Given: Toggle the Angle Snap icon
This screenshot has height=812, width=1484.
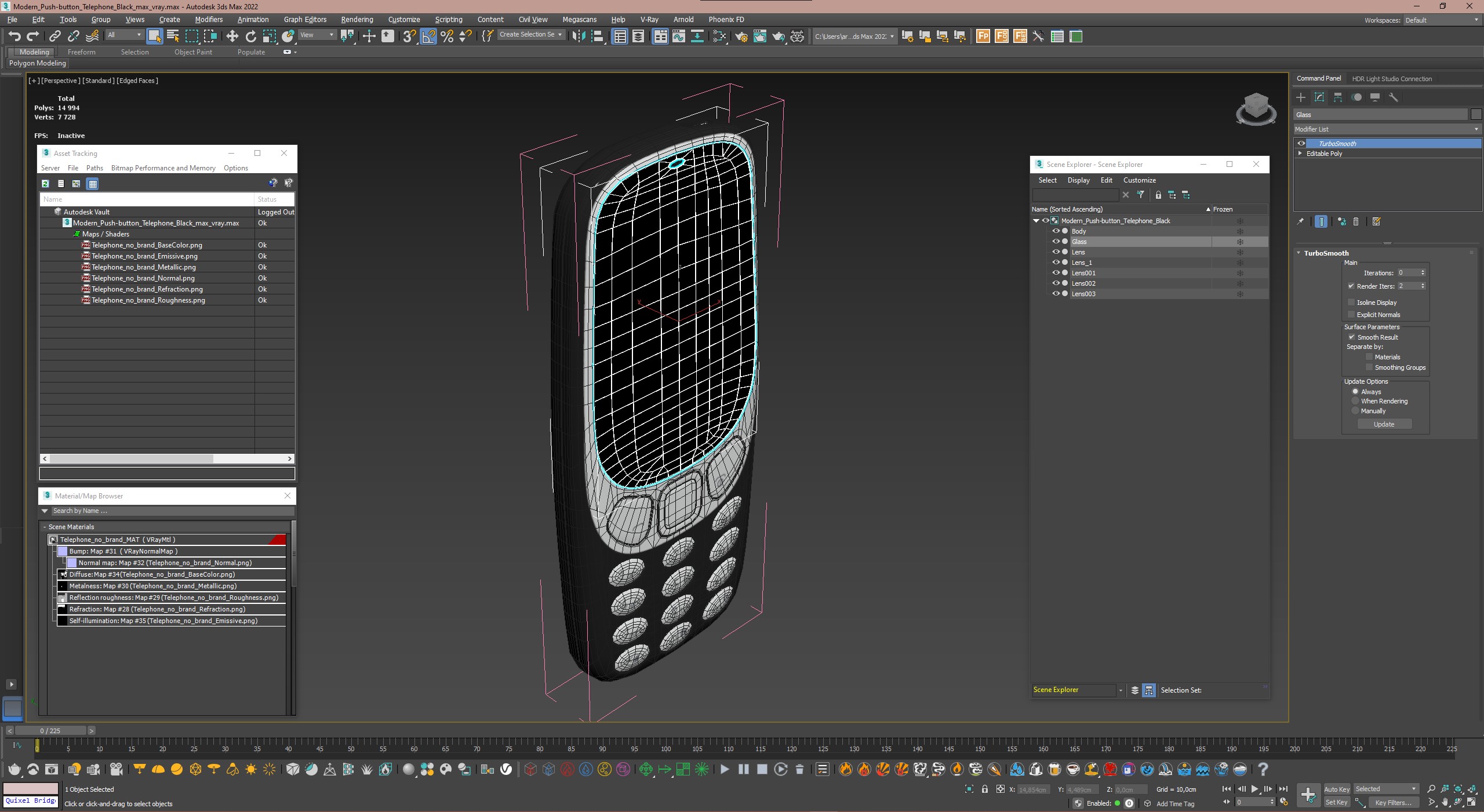Looking at the screenshot, I should 428,37.
